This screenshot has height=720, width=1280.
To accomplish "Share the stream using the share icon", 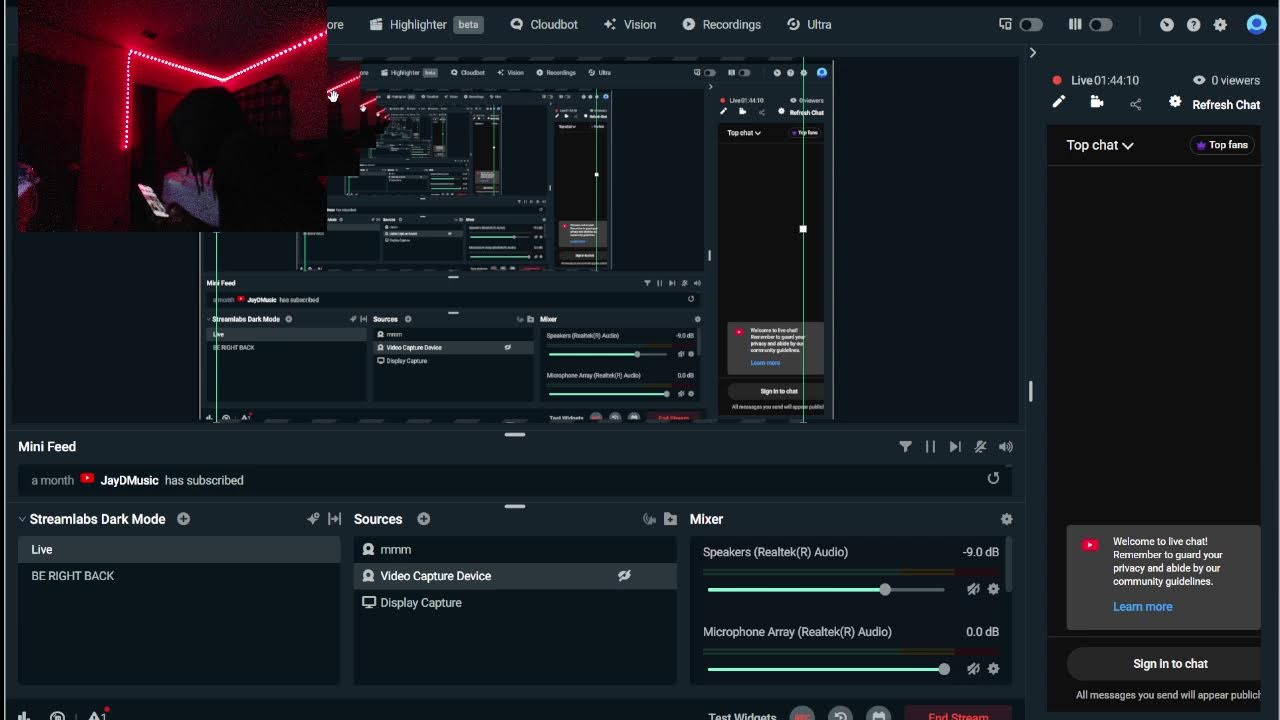I will [1135, 103].
